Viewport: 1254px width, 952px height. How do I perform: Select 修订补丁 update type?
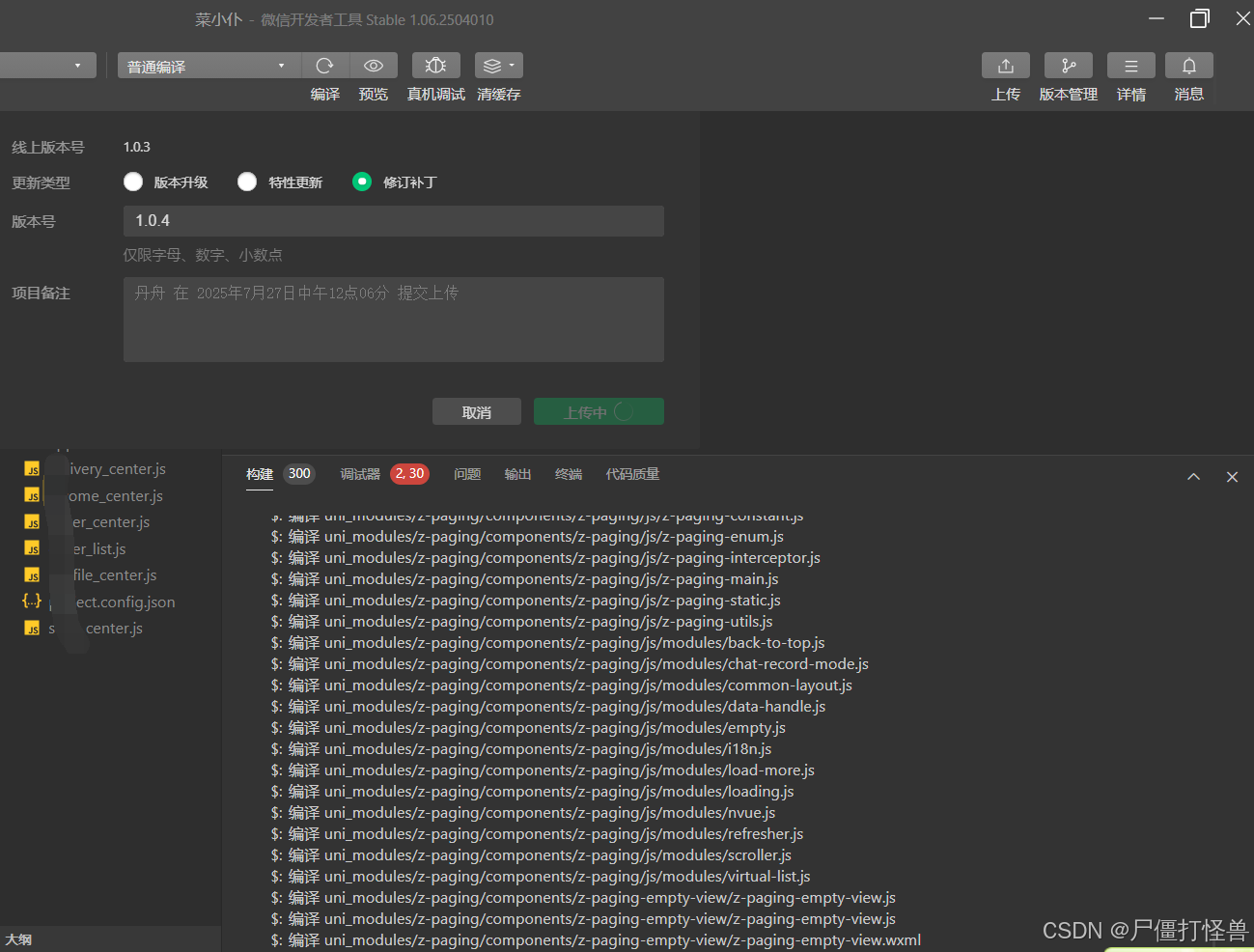pos(362,182)
